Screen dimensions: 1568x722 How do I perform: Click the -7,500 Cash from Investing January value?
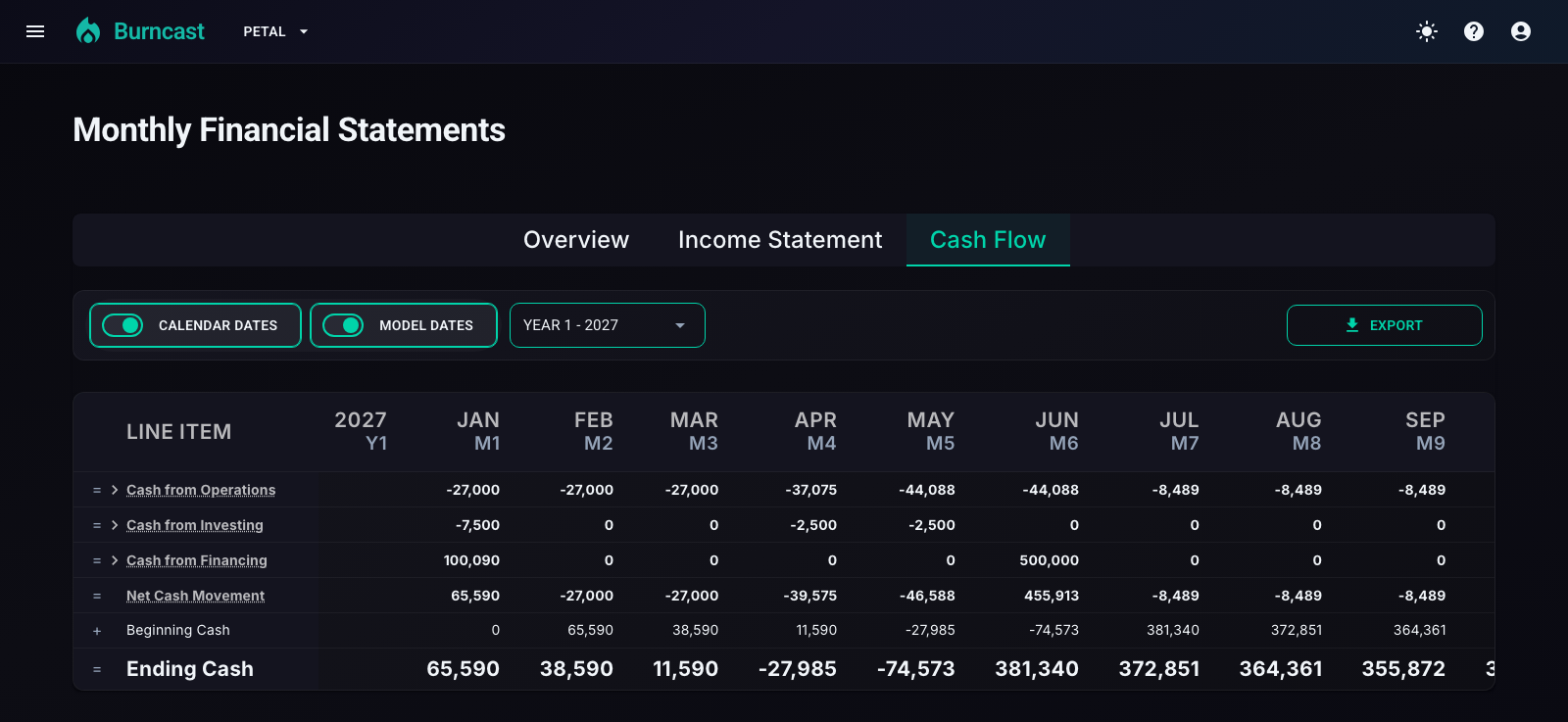click(477, 525)
